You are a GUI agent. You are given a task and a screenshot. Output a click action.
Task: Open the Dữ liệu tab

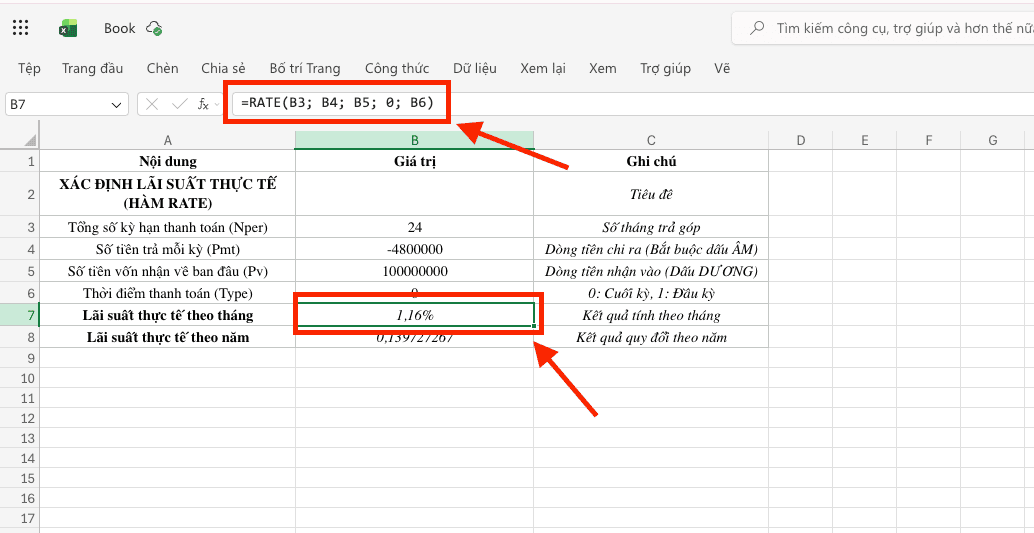(475, 69)
